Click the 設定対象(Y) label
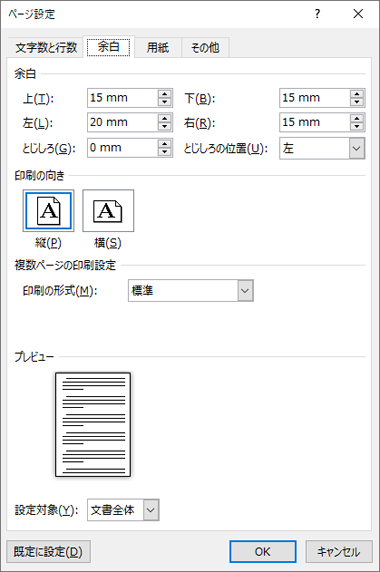The height and width of the screenshot is (572, 380). click(x=46, y=510)
